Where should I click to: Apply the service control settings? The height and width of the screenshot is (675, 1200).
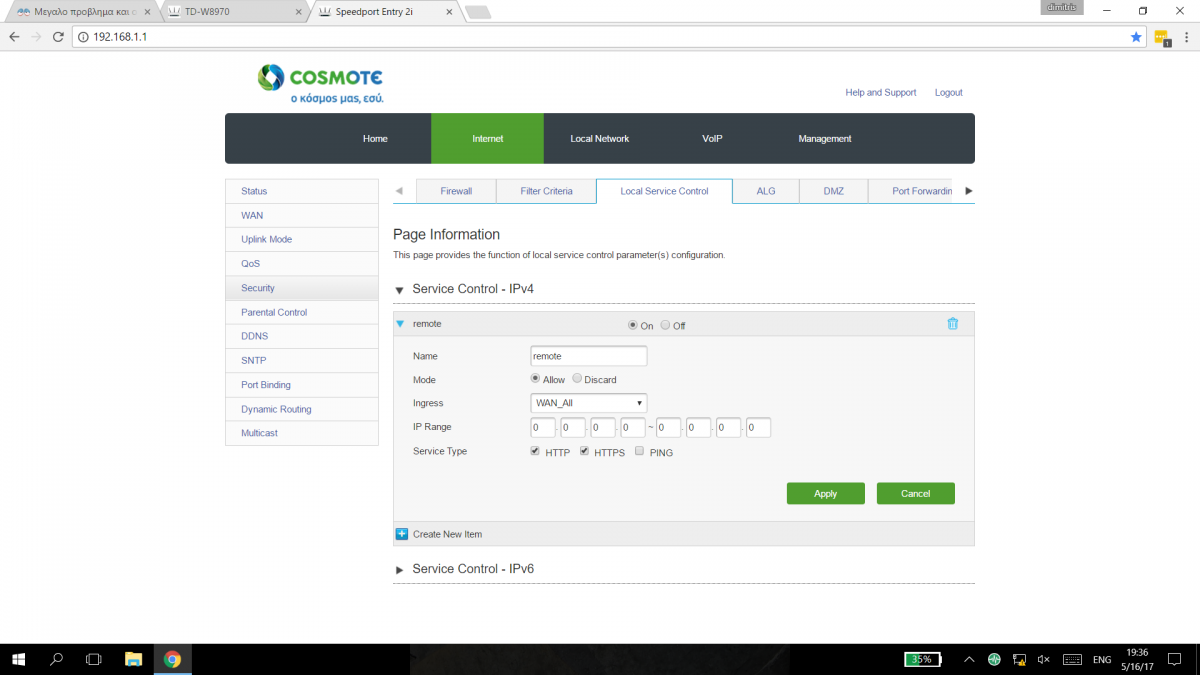click(x=826, y=493)
